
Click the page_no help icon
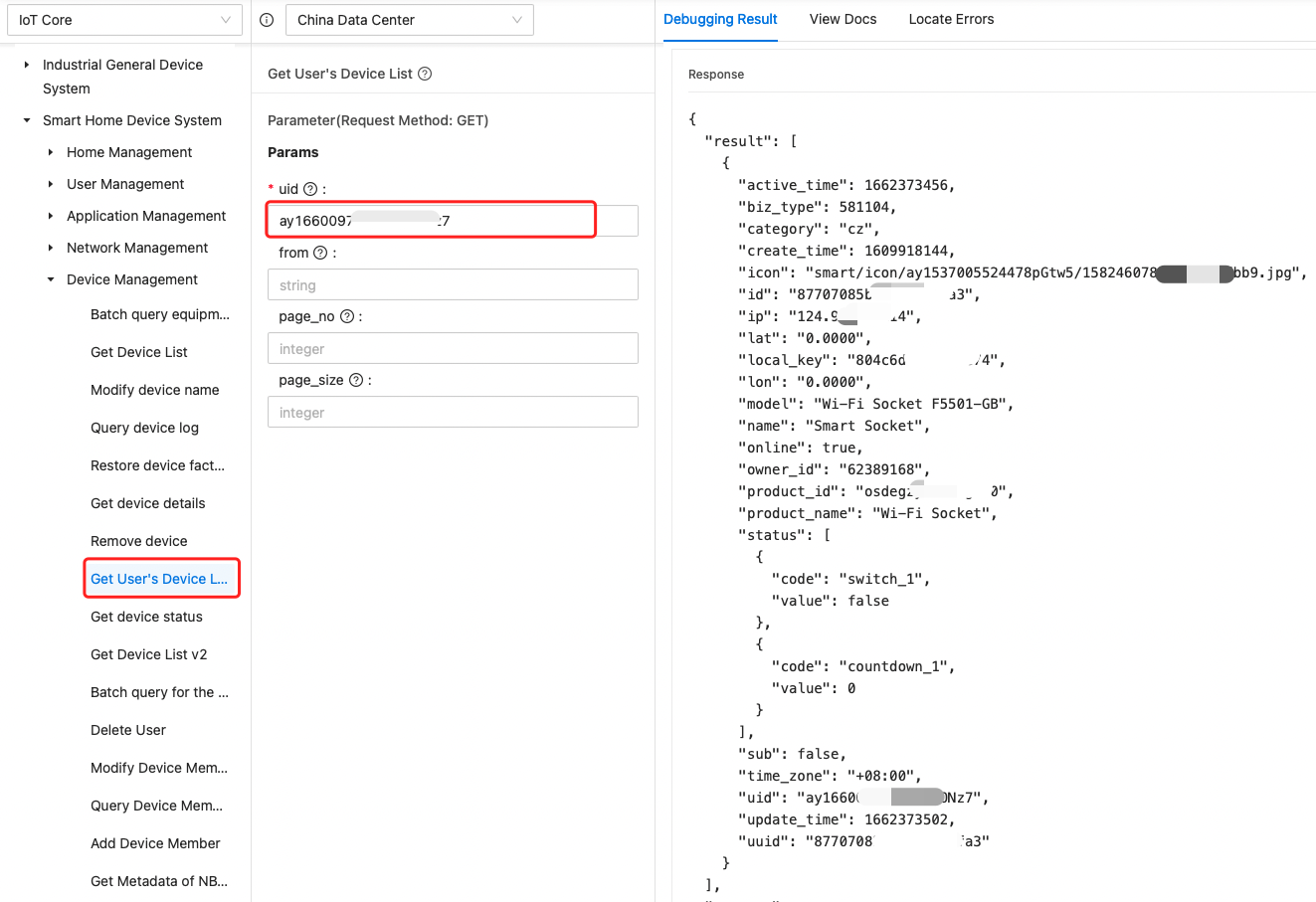(x=347, y=316)
